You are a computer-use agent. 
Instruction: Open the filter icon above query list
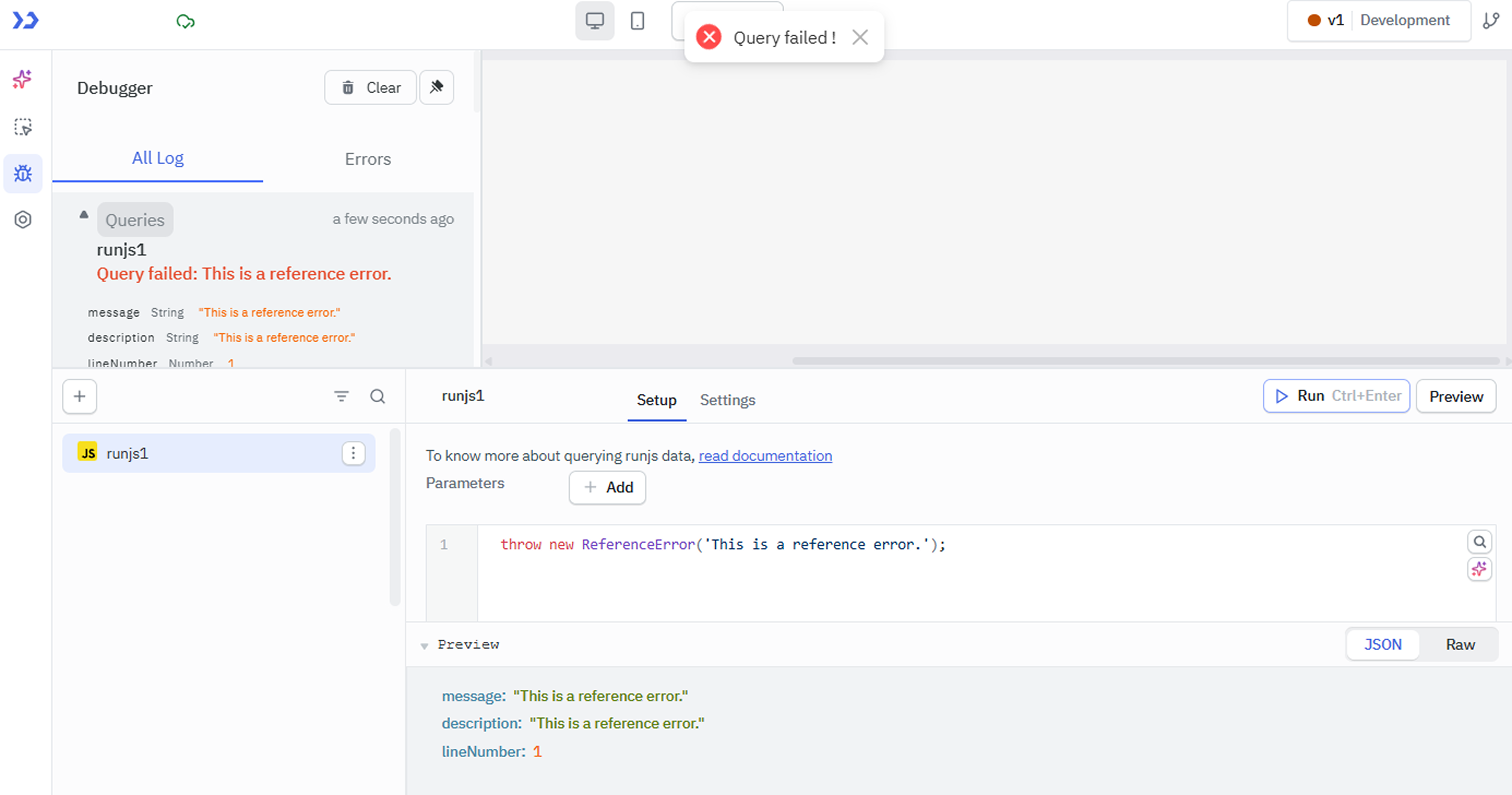[342, 396]
